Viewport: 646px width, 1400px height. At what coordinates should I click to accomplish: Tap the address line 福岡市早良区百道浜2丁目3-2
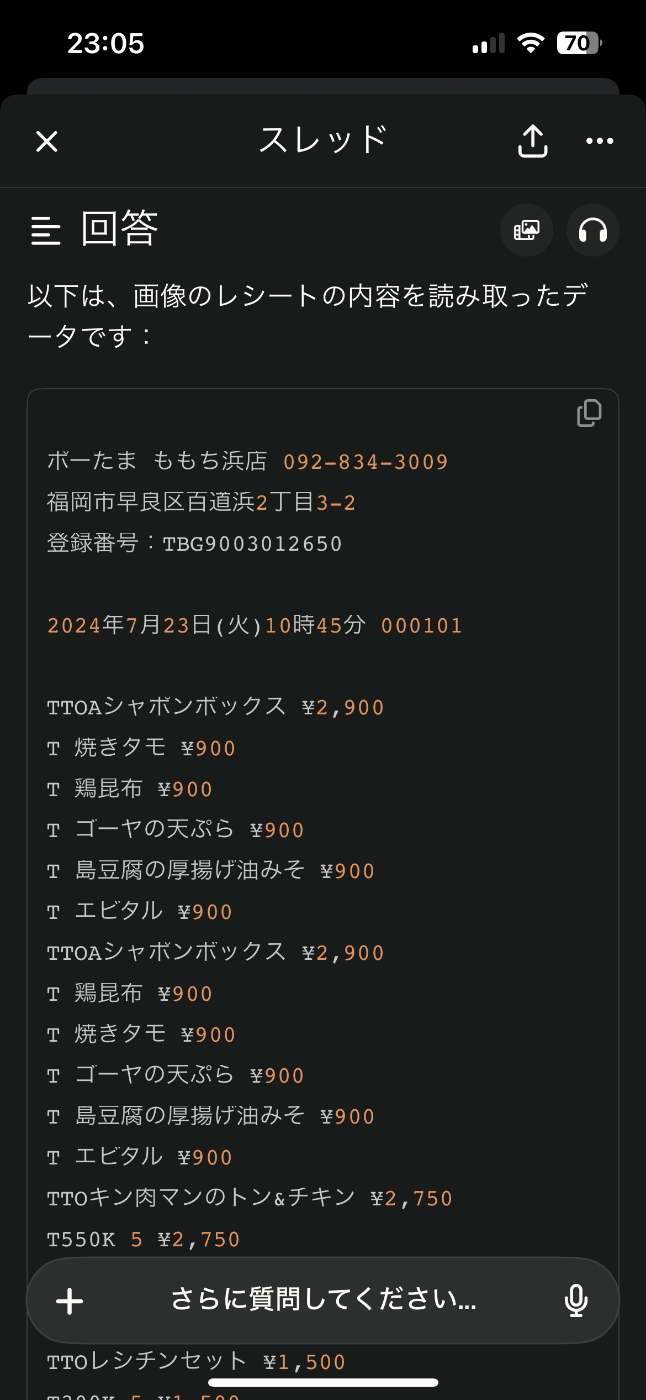tap(201, 503)
